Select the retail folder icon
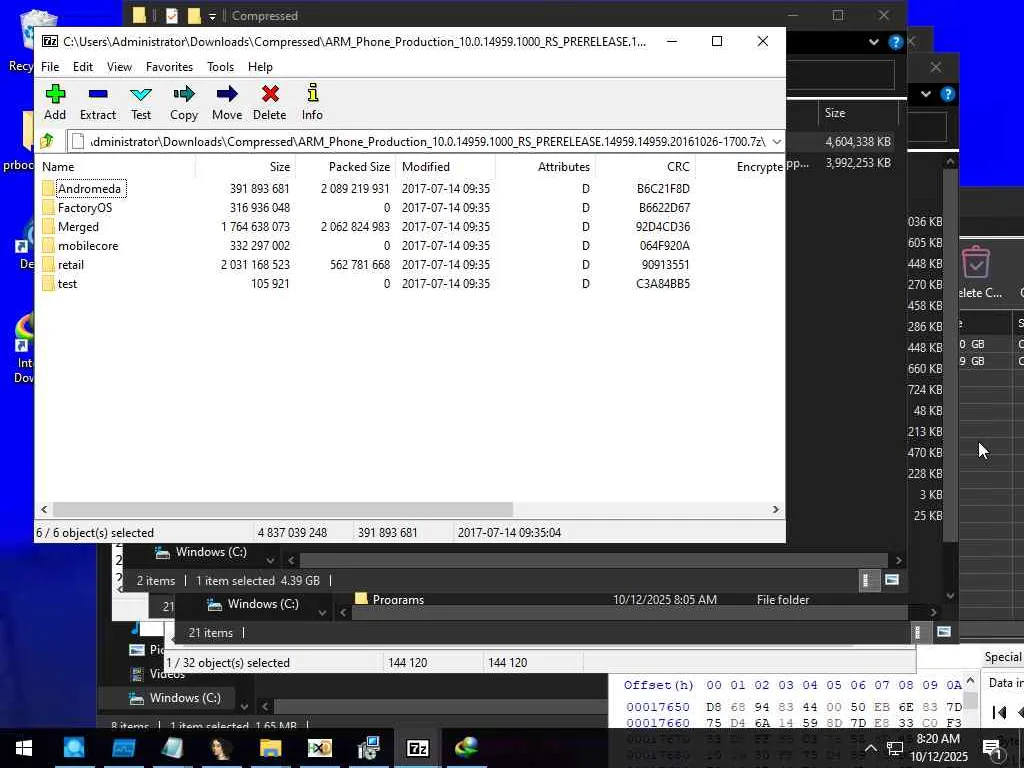 click(48, 264)
